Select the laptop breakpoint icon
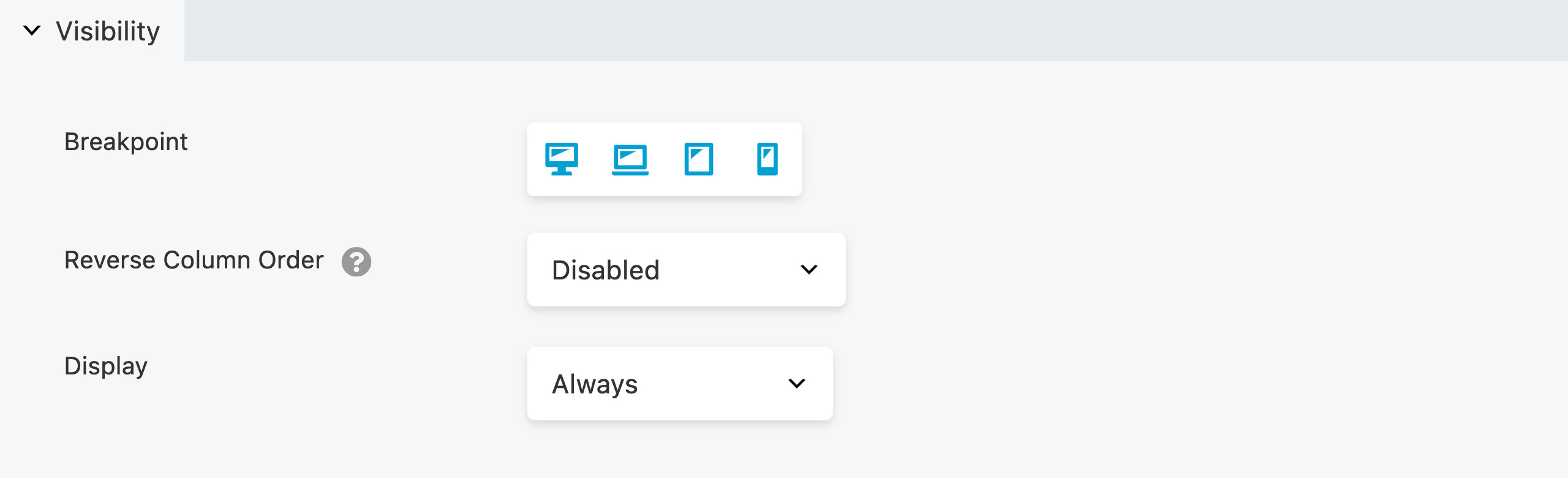The width and height of the screenshot is (1568, 478). point(631,160)
